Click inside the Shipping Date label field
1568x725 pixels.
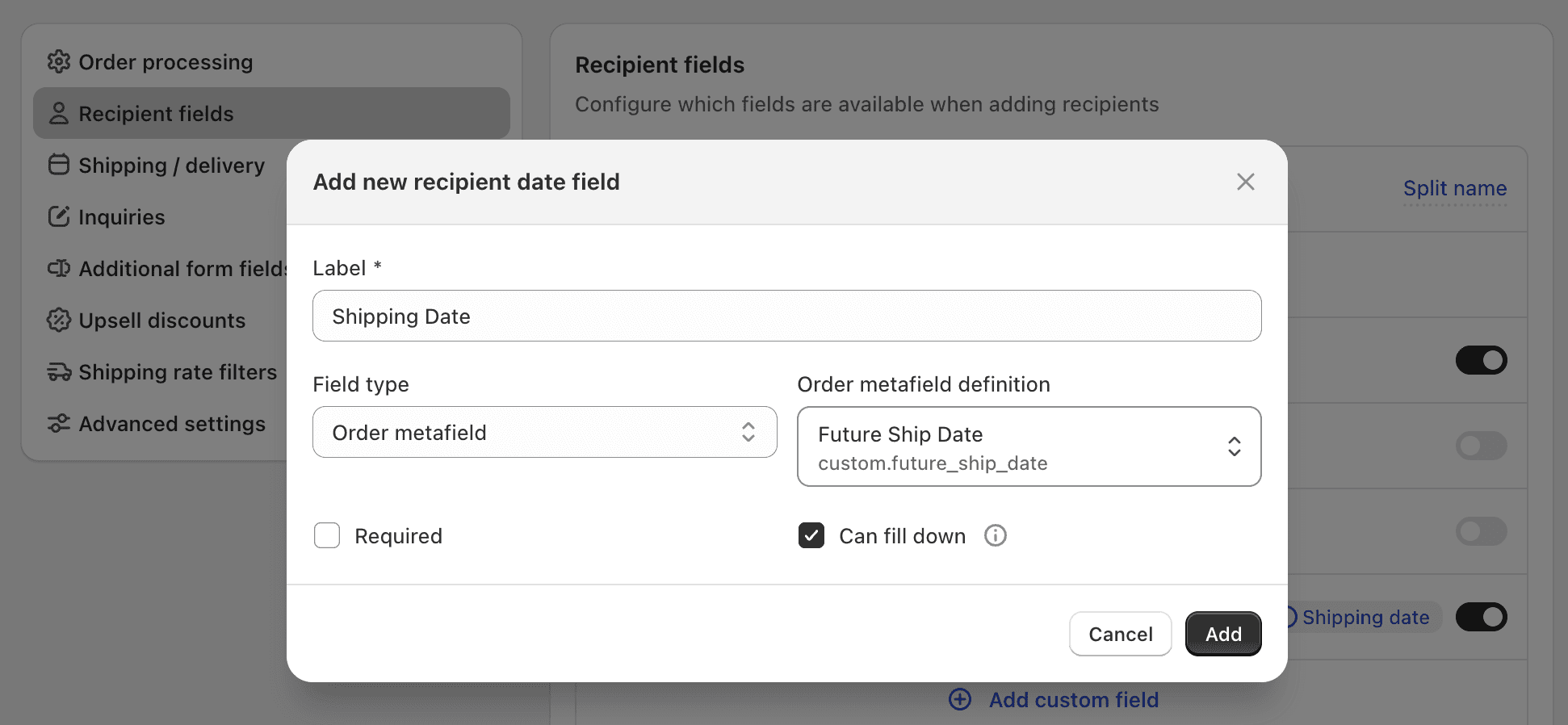[786, 316]
